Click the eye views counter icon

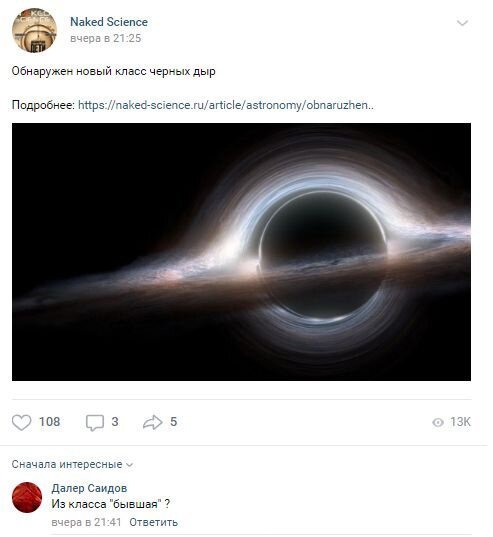[438, 422]
